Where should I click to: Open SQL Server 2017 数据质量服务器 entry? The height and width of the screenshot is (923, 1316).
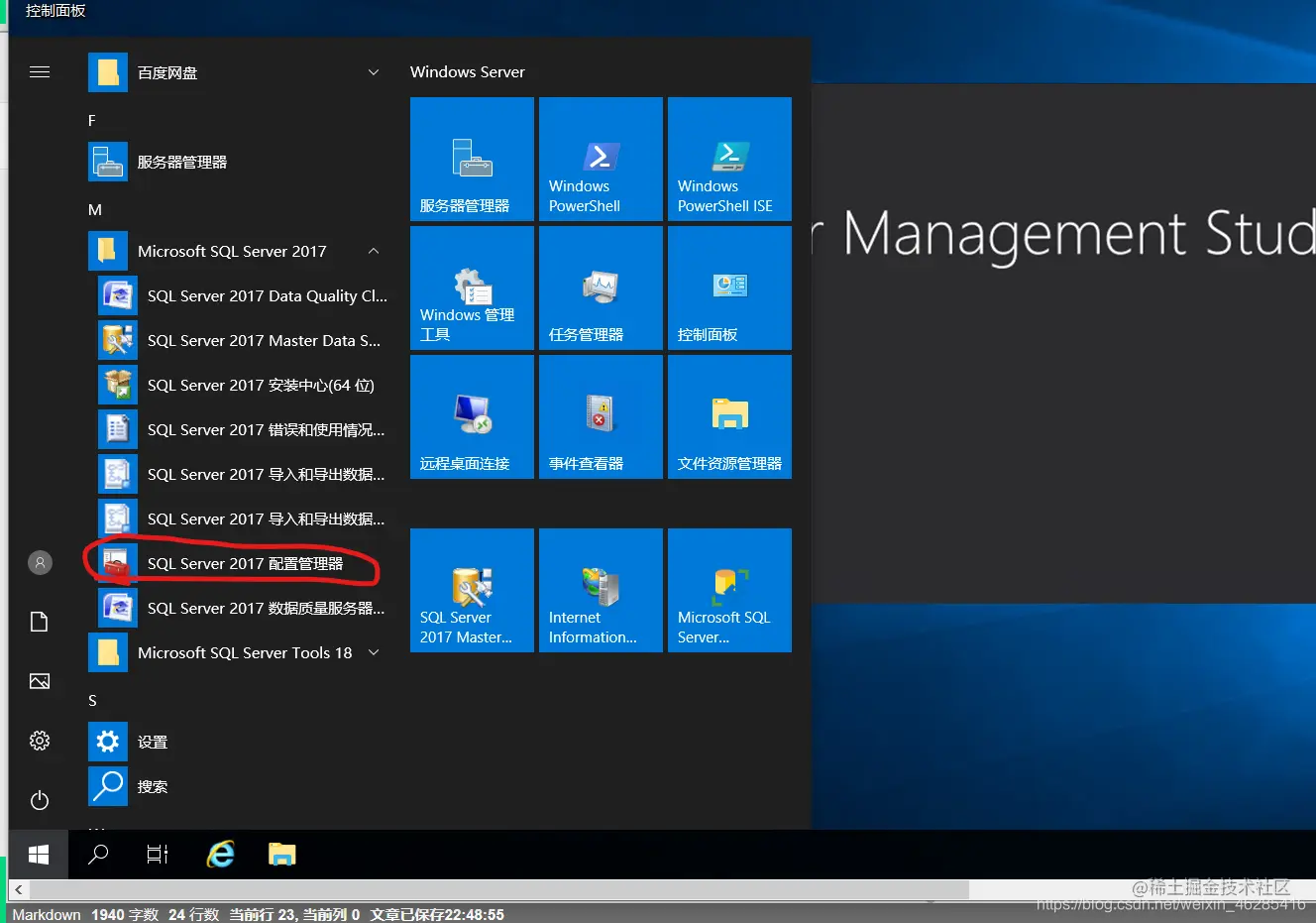click(243, 608)
